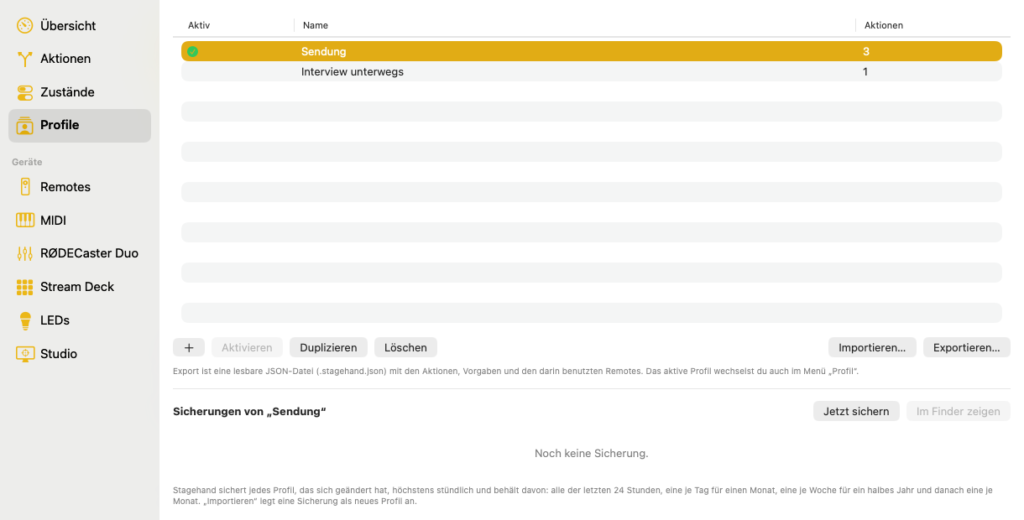Open the Remotes device icon
The image size is (1024, 520).
(x=25, y=187)
